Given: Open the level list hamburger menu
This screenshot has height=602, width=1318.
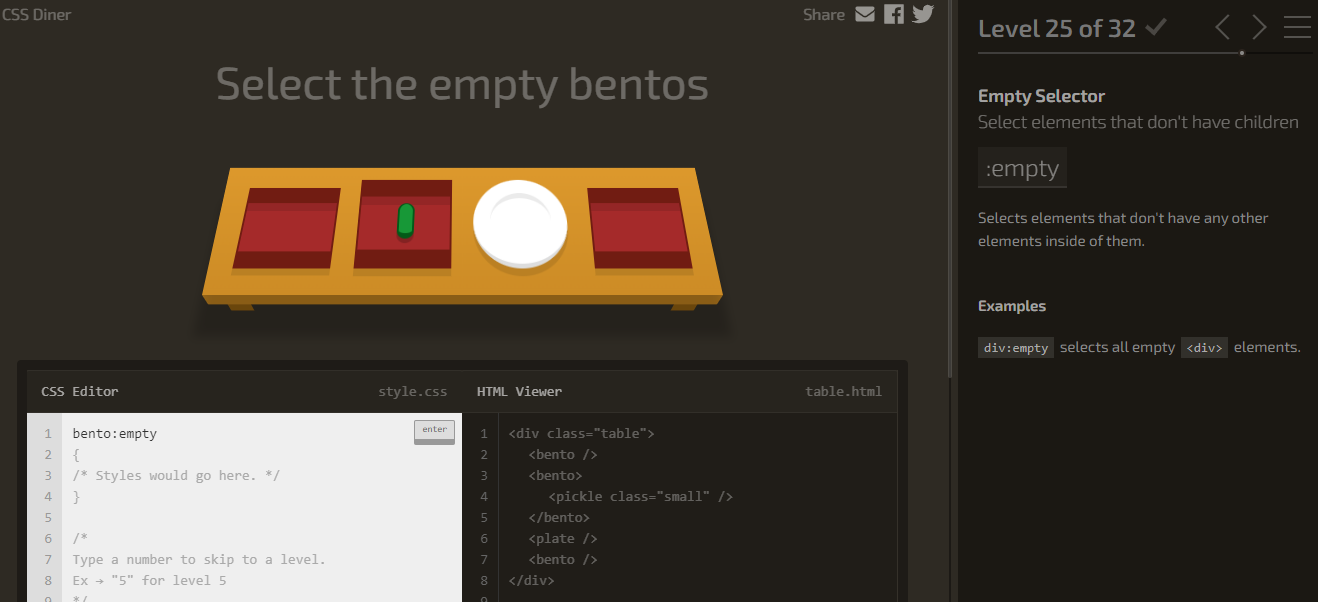Looking at the screenshot, I should click(x=1297, y=27).
